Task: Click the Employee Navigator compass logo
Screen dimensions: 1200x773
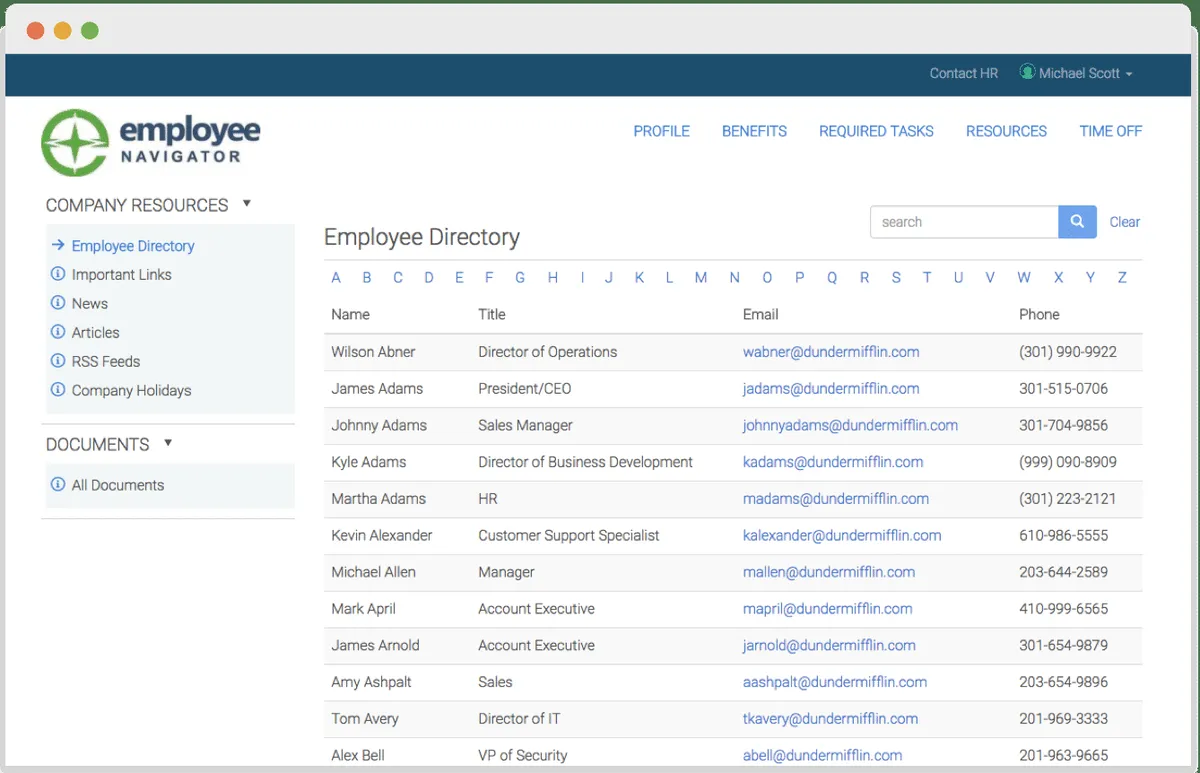Action: pos(75,143)
